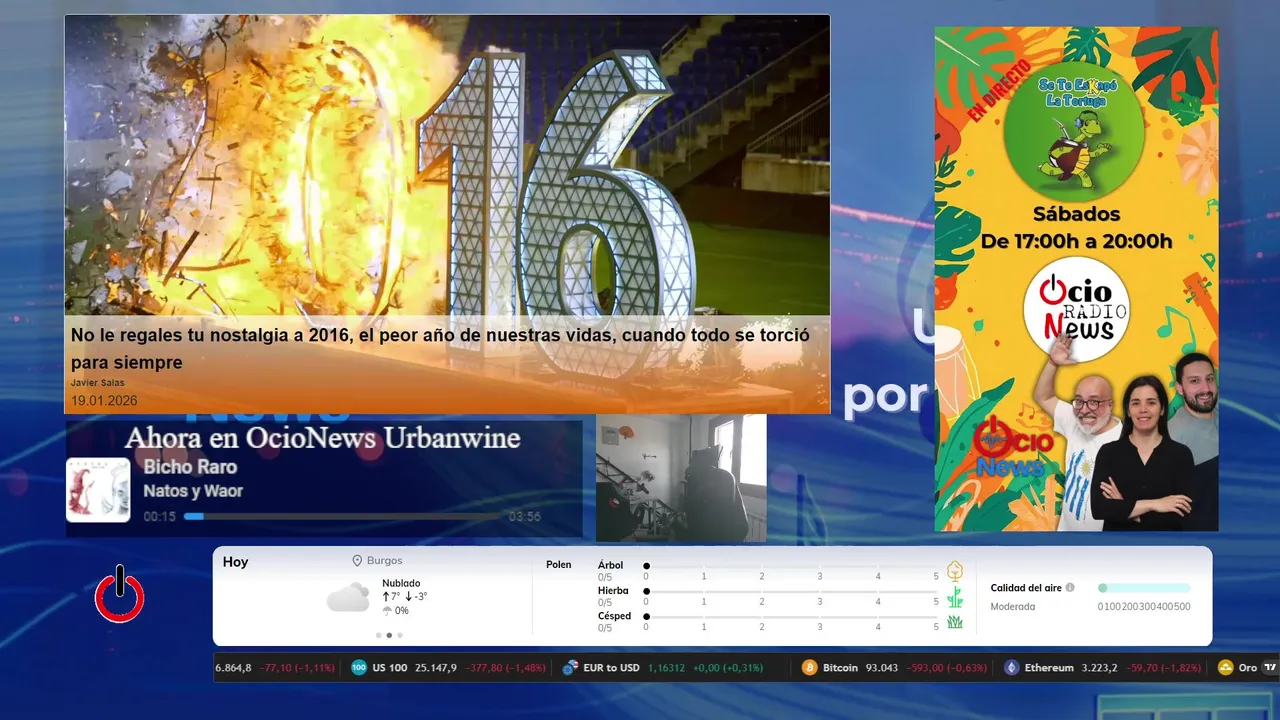
Task: Click the Polen section label
Action: 559,565
